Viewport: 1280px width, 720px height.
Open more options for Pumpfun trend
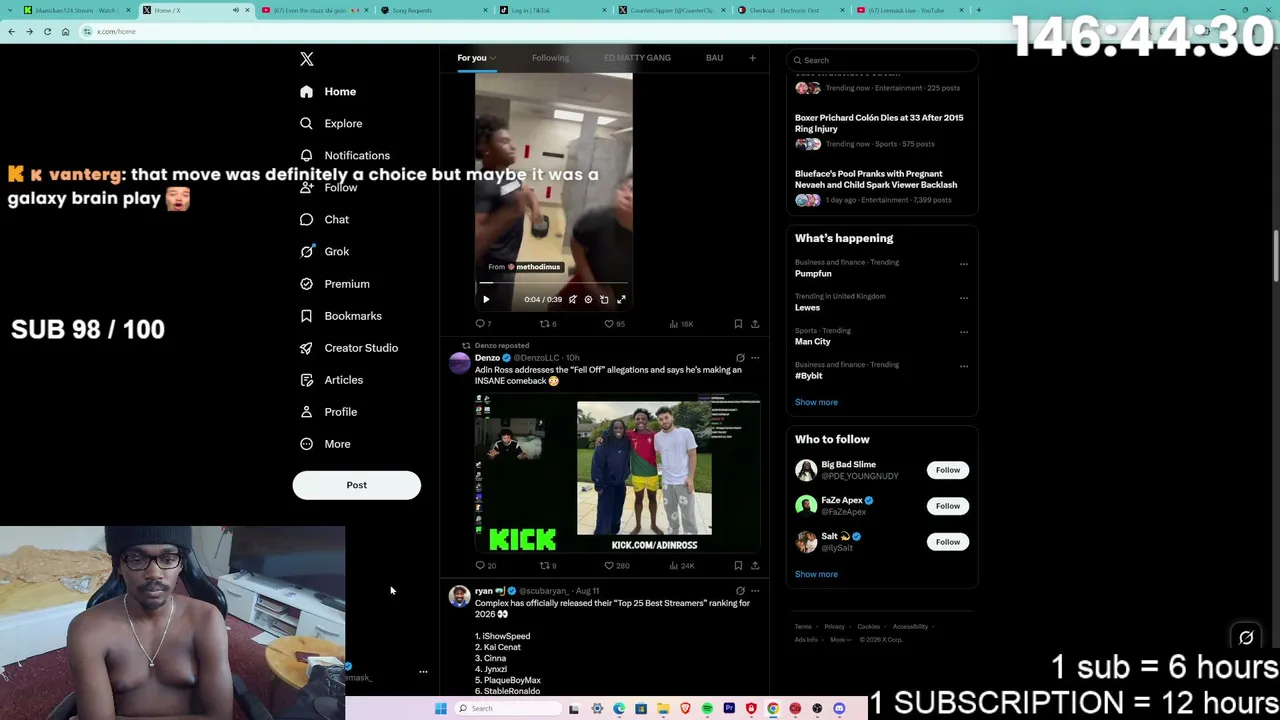(x=964, y=264)
